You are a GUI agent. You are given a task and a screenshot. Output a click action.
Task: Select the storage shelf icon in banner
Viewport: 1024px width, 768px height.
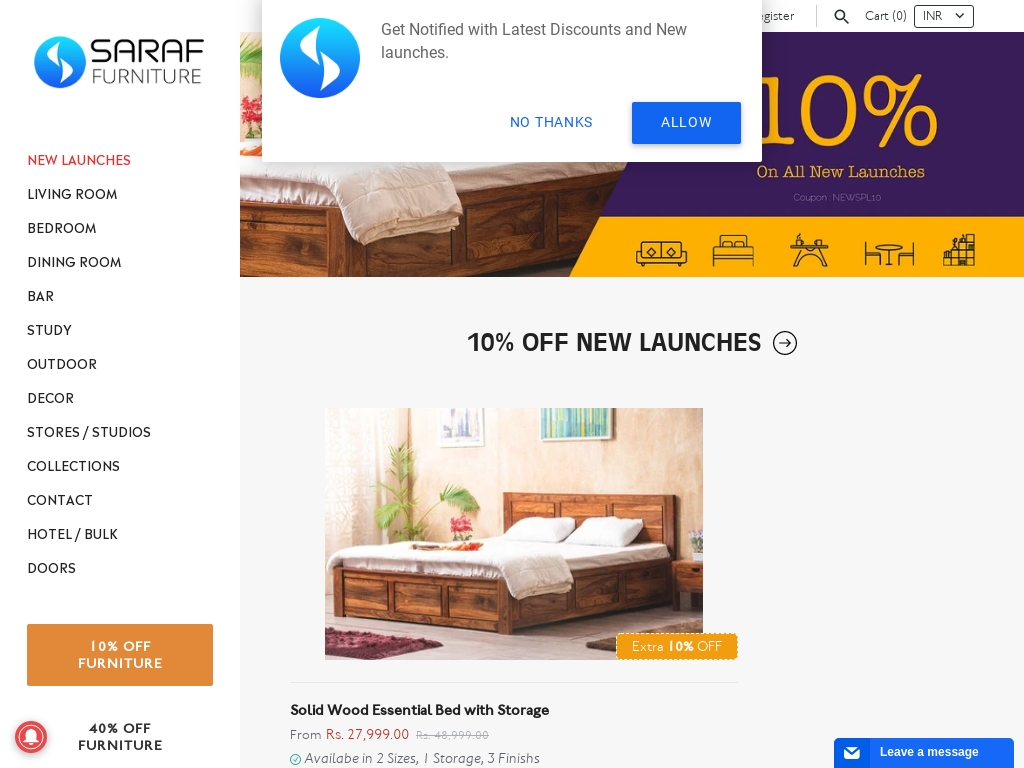click(959, 249)
